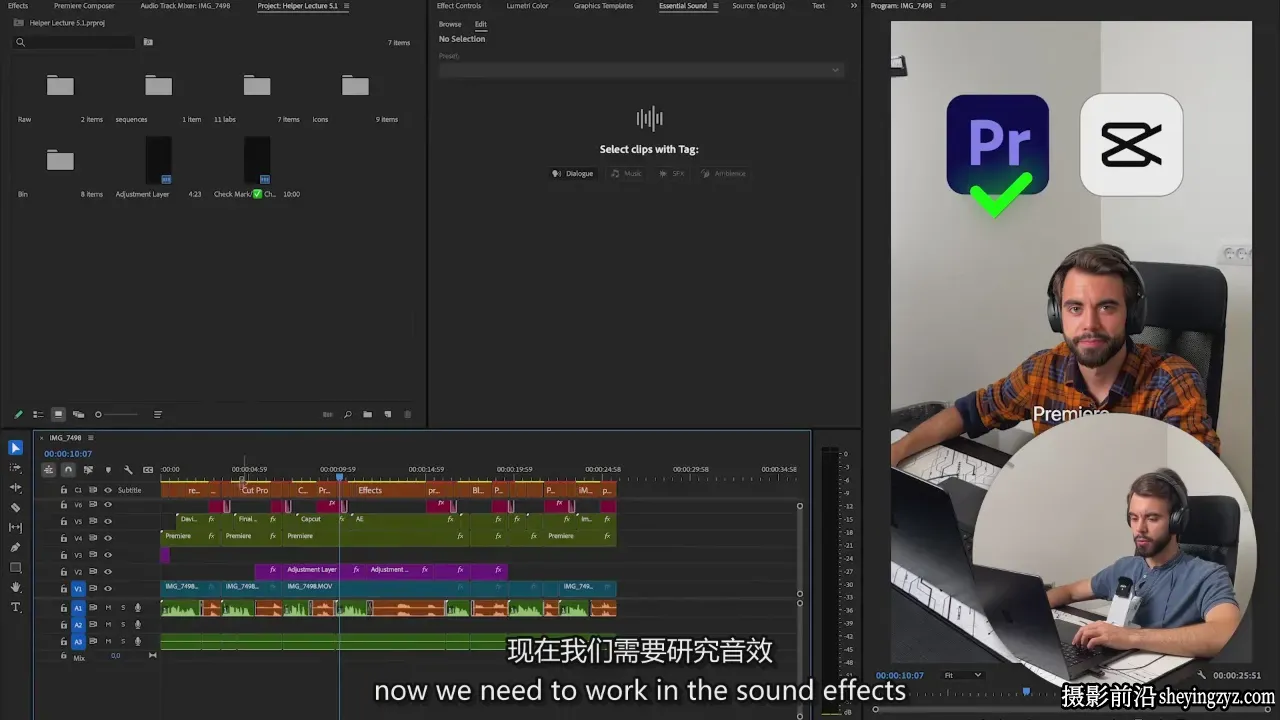Screen dimensions: 1280x720
Task: Solo audio track A2
Action: click(123, 624)
